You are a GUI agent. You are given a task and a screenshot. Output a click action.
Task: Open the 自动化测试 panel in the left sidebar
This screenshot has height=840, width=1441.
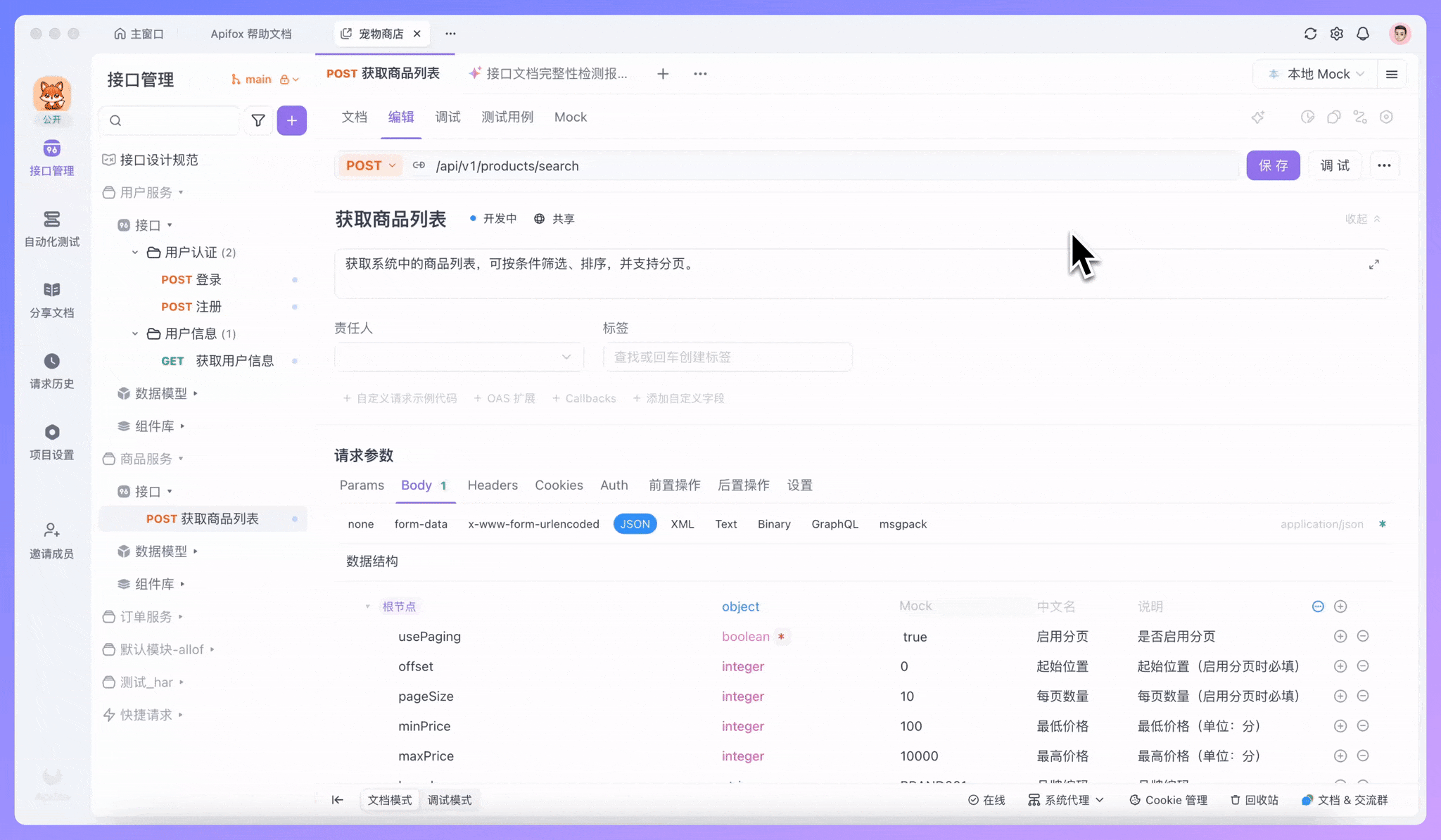[51, 229]
